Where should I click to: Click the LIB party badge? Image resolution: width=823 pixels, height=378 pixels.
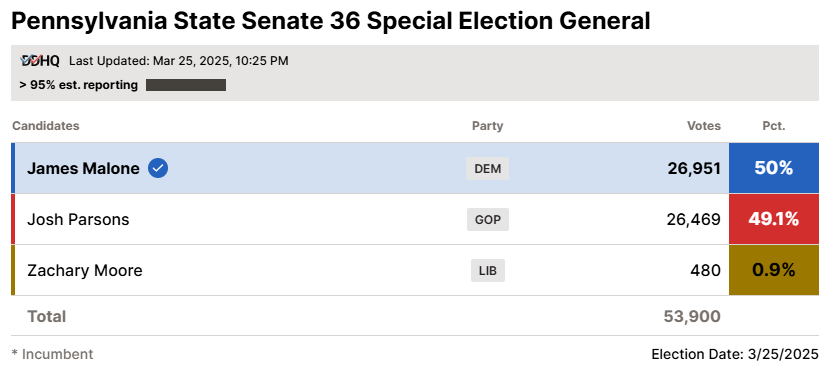[x=488, y=271]
